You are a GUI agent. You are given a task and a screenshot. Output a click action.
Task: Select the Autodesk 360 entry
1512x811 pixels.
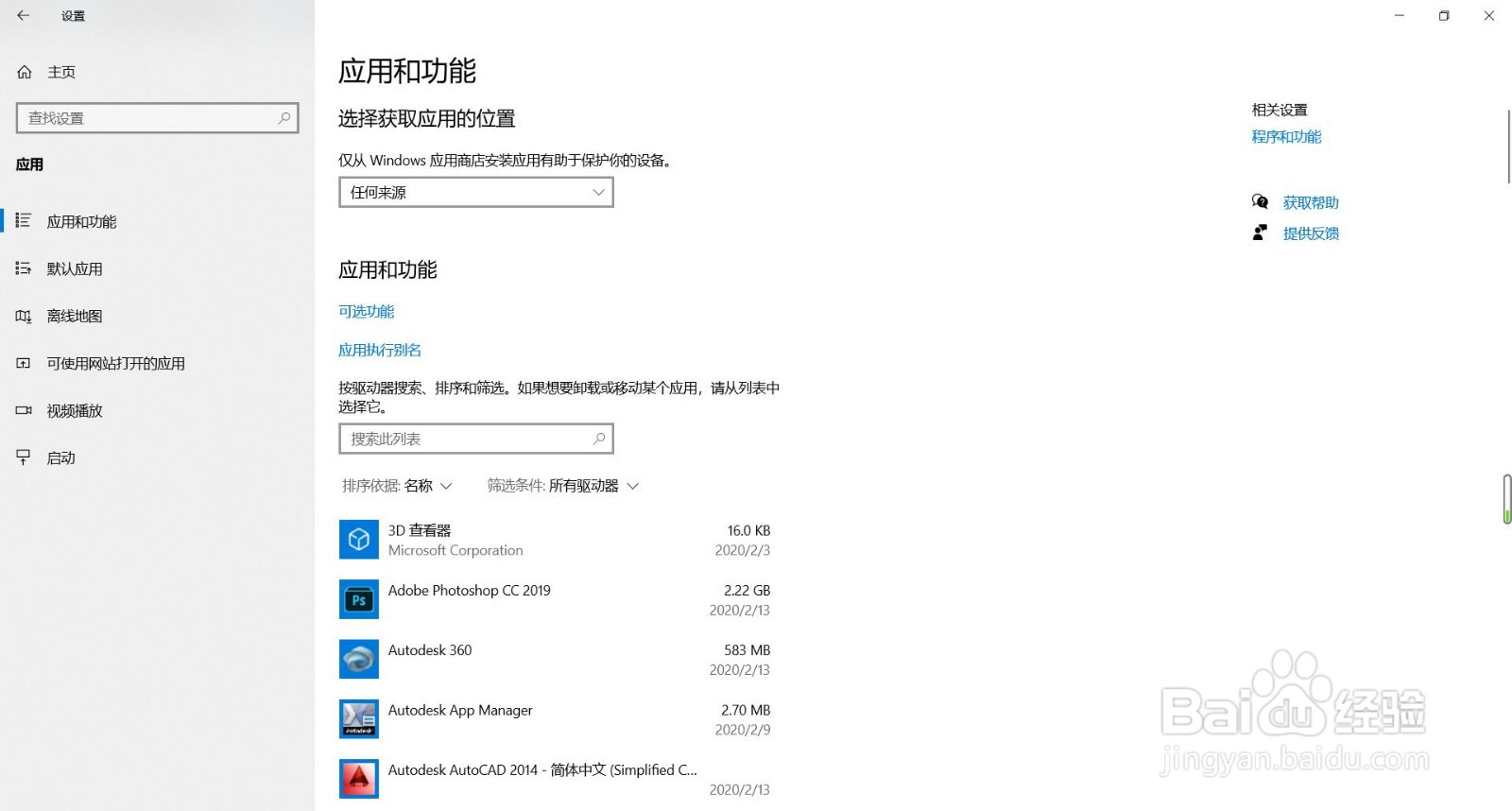coord(556,659)
